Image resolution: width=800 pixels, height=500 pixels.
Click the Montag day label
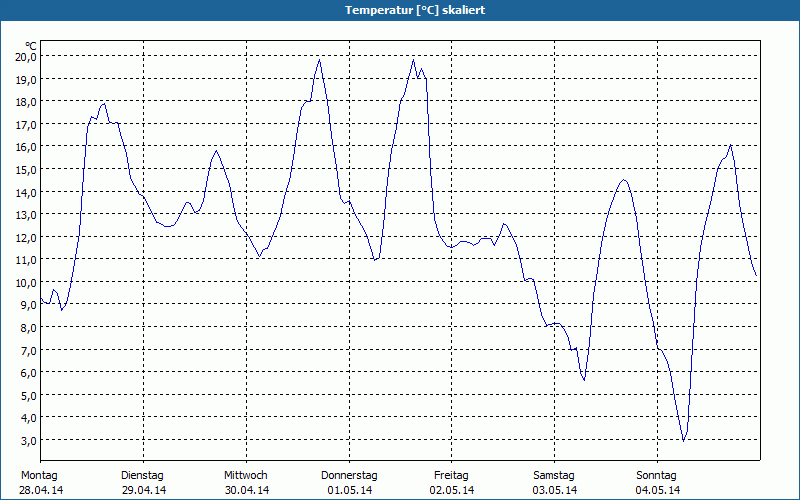tap(39, 475)
